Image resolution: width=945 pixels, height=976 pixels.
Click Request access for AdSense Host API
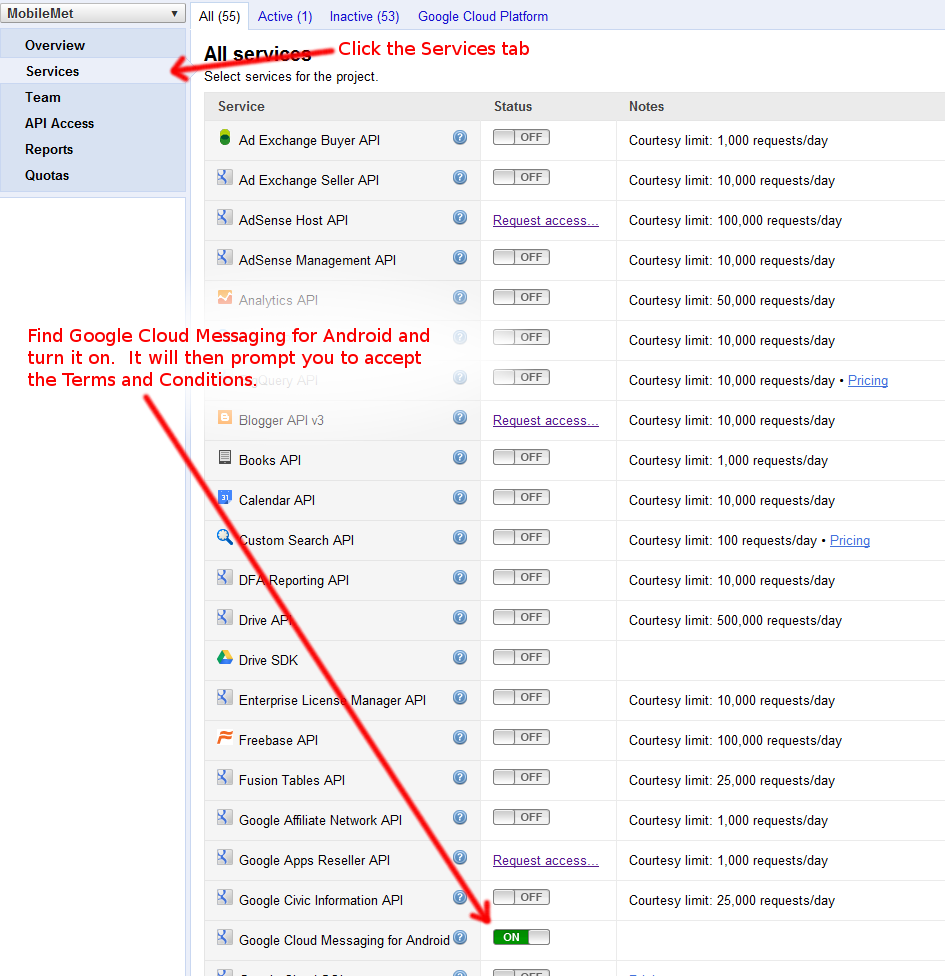click(545, 220)
